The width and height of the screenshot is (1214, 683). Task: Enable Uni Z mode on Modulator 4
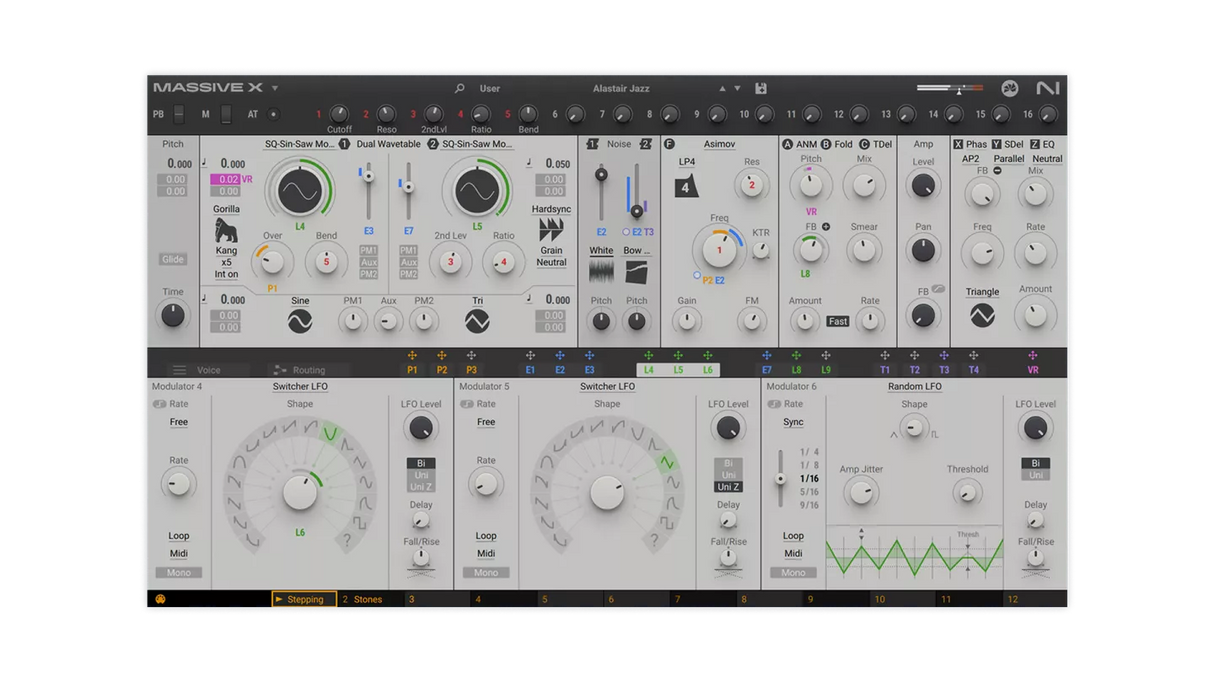[420, 484]
